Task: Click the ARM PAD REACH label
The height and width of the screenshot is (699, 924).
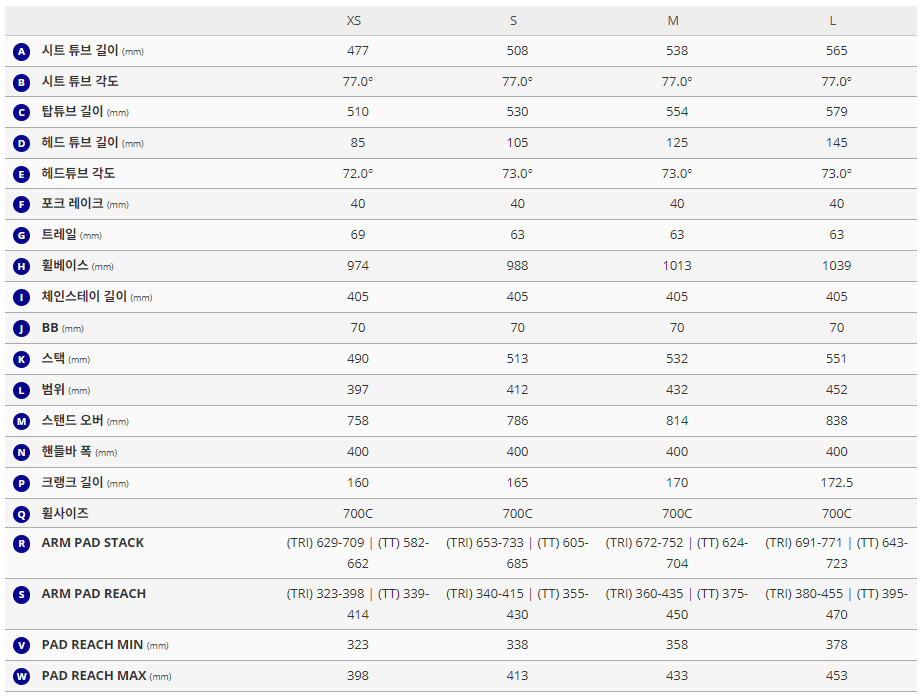Action: tap(94, 594)
